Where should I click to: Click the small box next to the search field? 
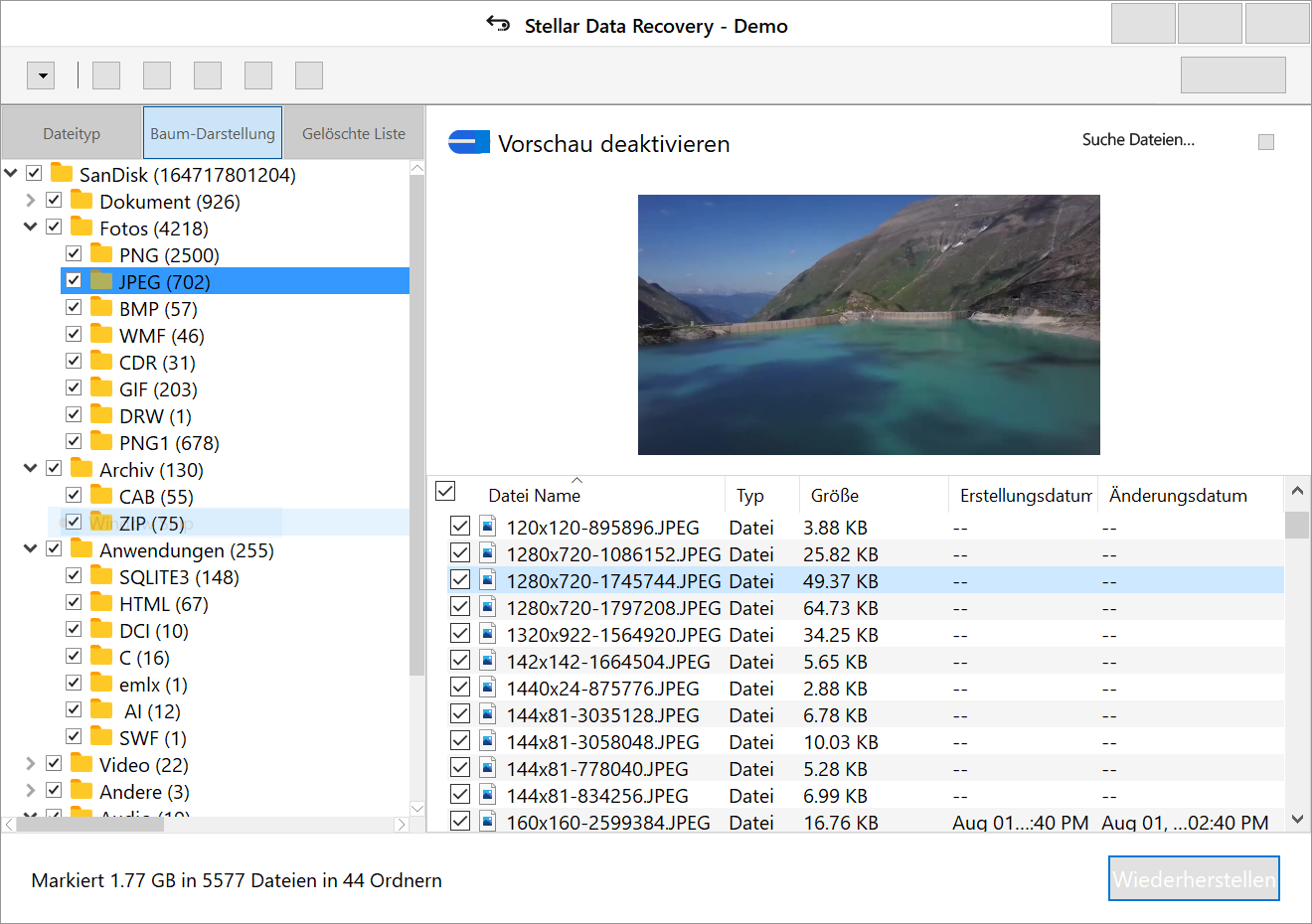click(x=1266, y=142)
